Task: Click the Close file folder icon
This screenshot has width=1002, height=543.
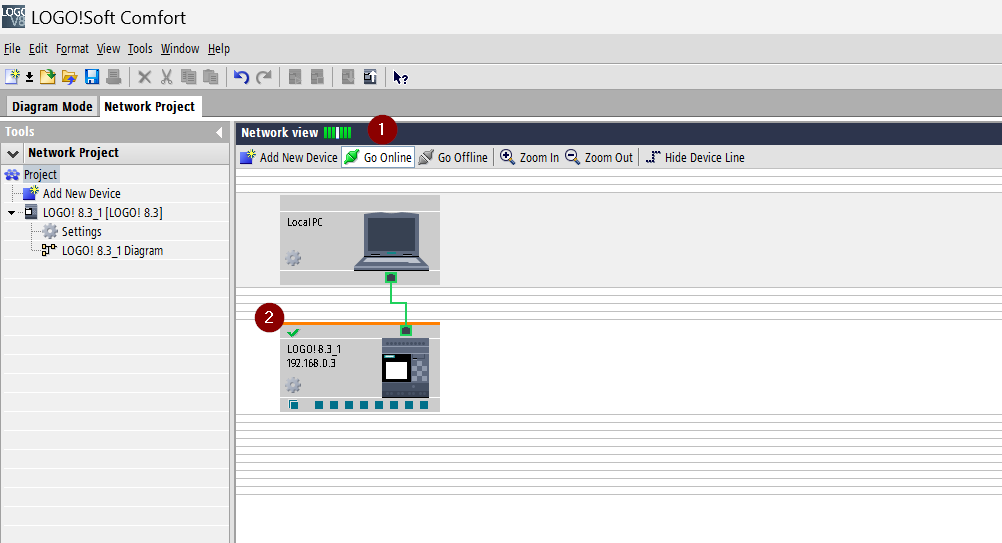Action: click(69, 77)
